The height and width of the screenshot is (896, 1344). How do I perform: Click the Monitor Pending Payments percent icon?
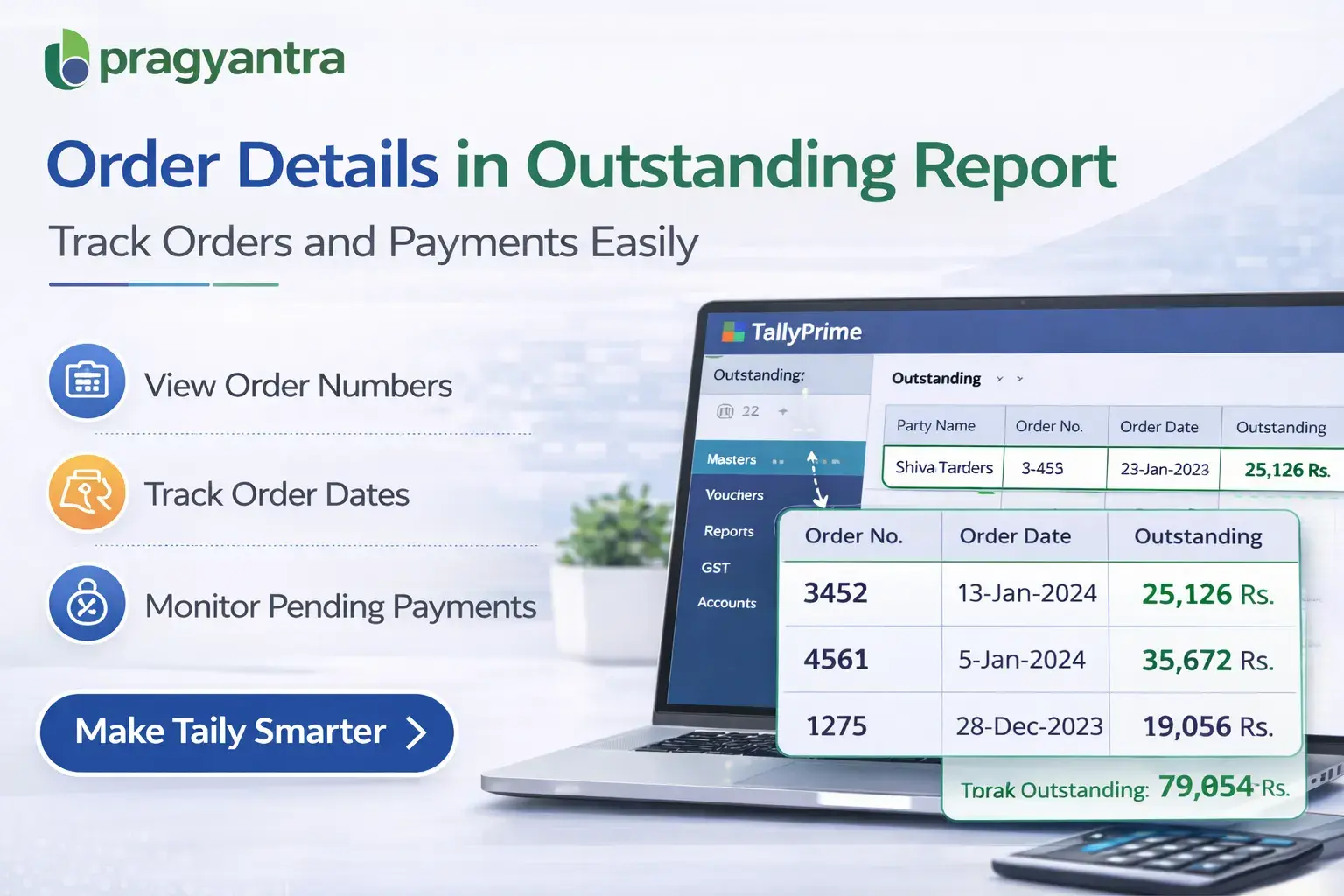pos(86,605)
